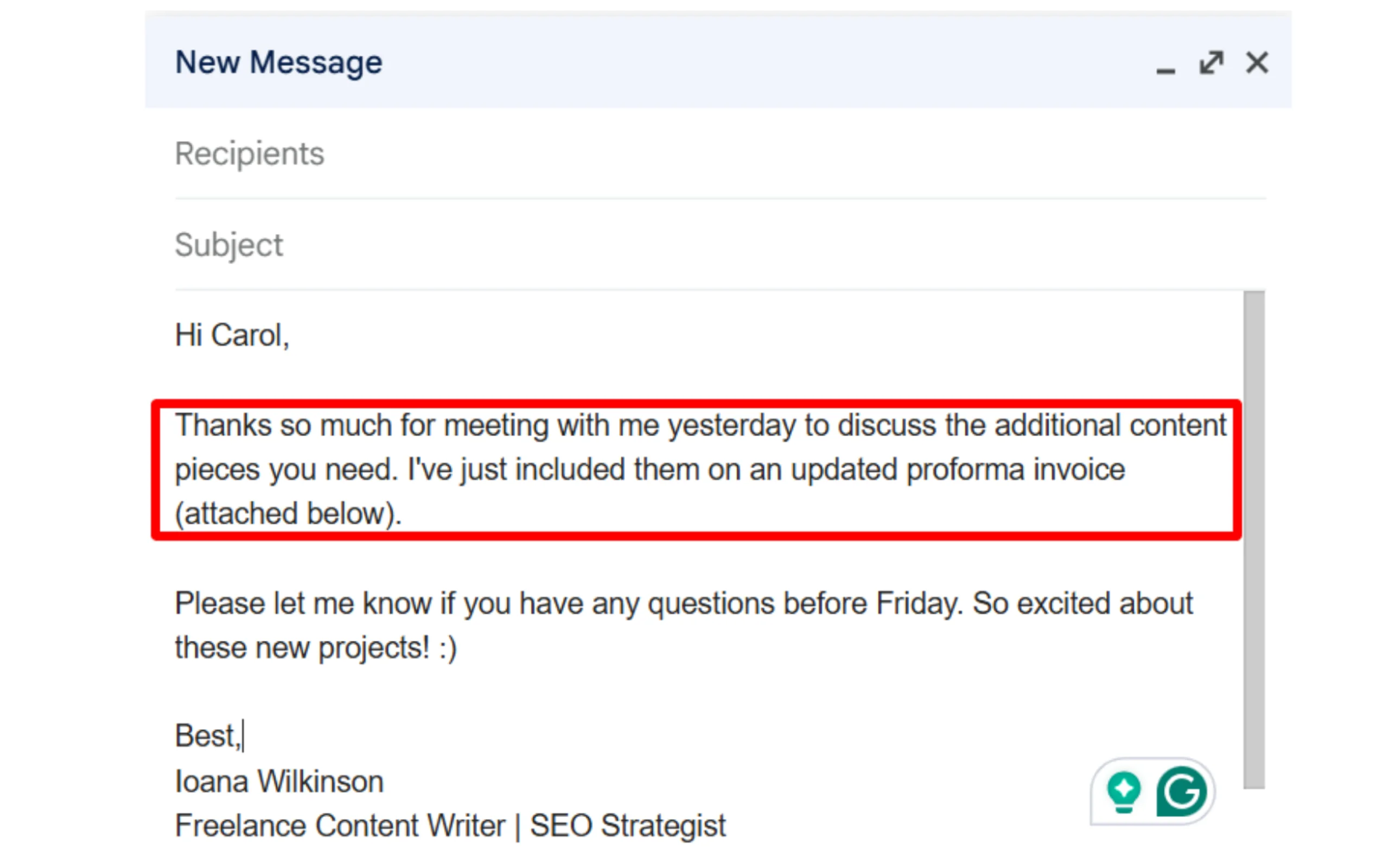
Task: Click "SEO Strategist" in the signature line
Action: pyautogui.click(x=627, y=826)
